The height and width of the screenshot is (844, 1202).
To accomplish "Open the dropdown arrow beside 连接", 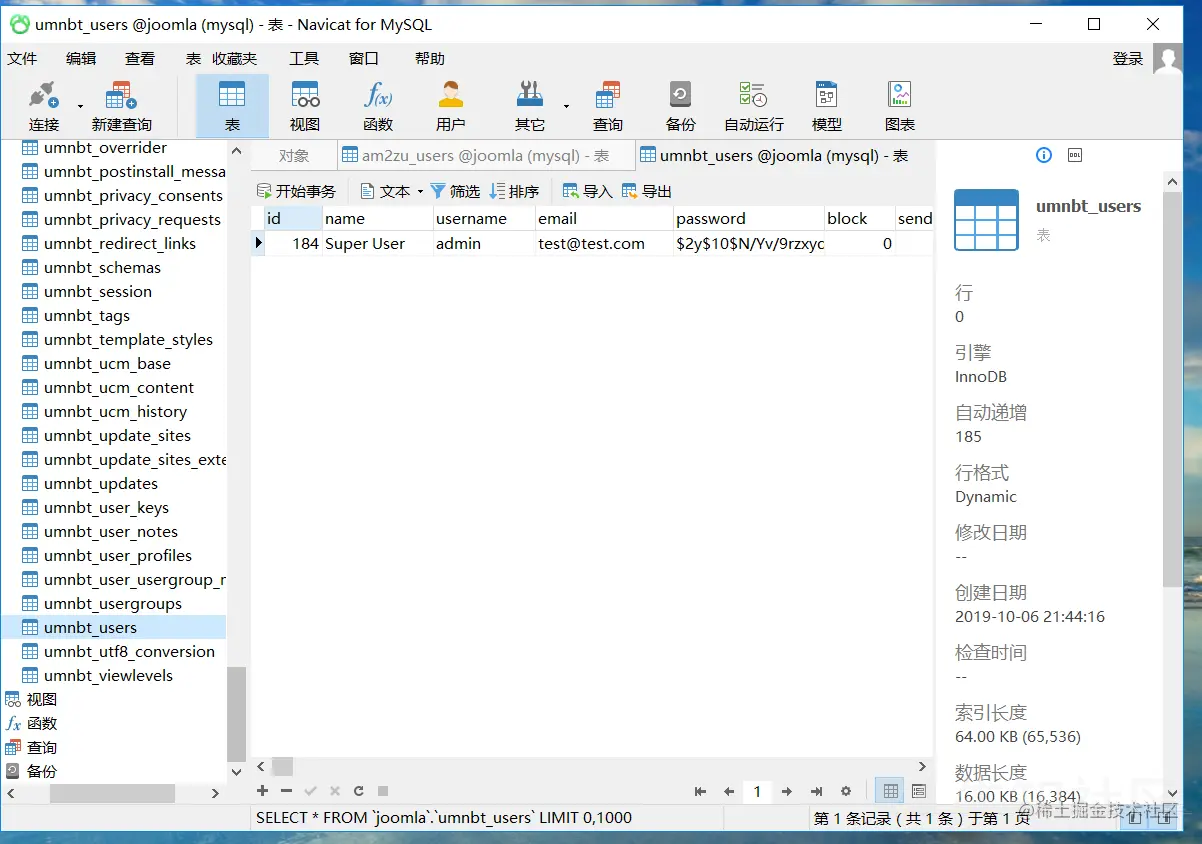I will [x=80, y=106].
